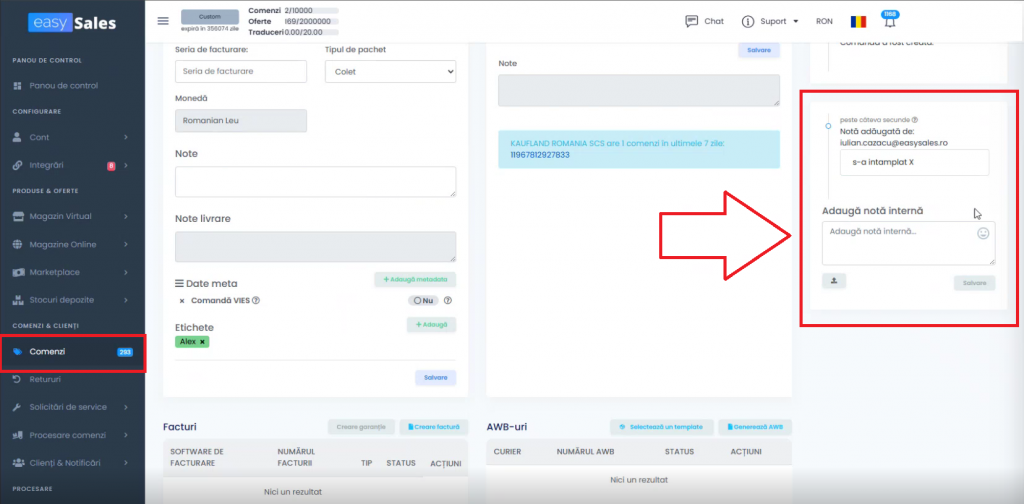The height and width of the screenshot is (504, 1024).
Task: Expand the Clienți & Notificări submenu
Action: pos(125,462)
